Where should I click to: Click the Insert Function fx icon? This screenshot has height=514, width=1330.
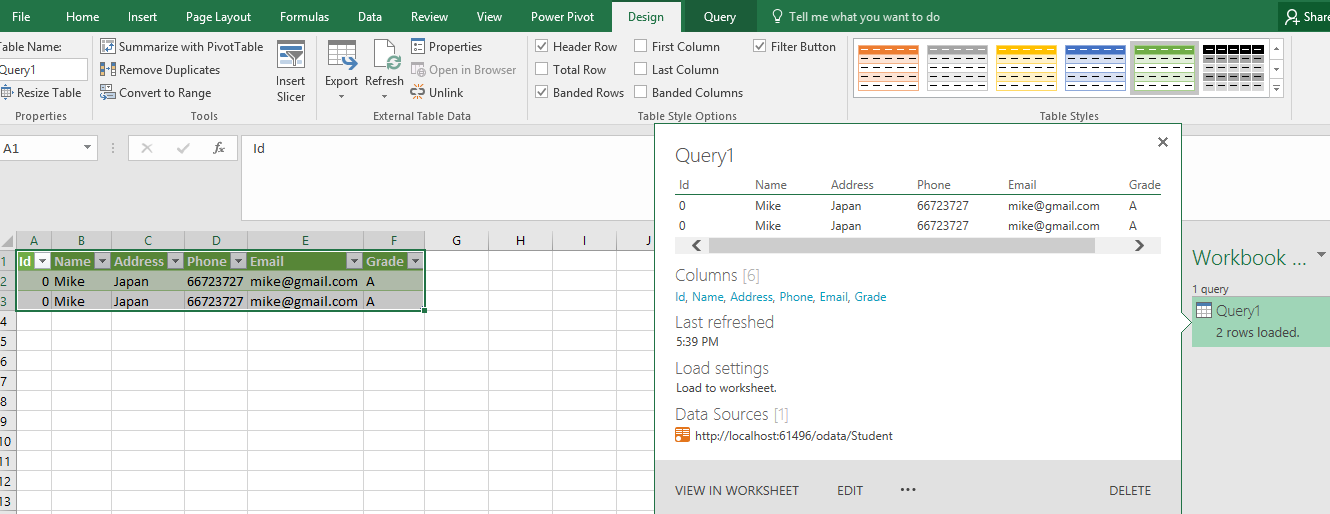219,148
